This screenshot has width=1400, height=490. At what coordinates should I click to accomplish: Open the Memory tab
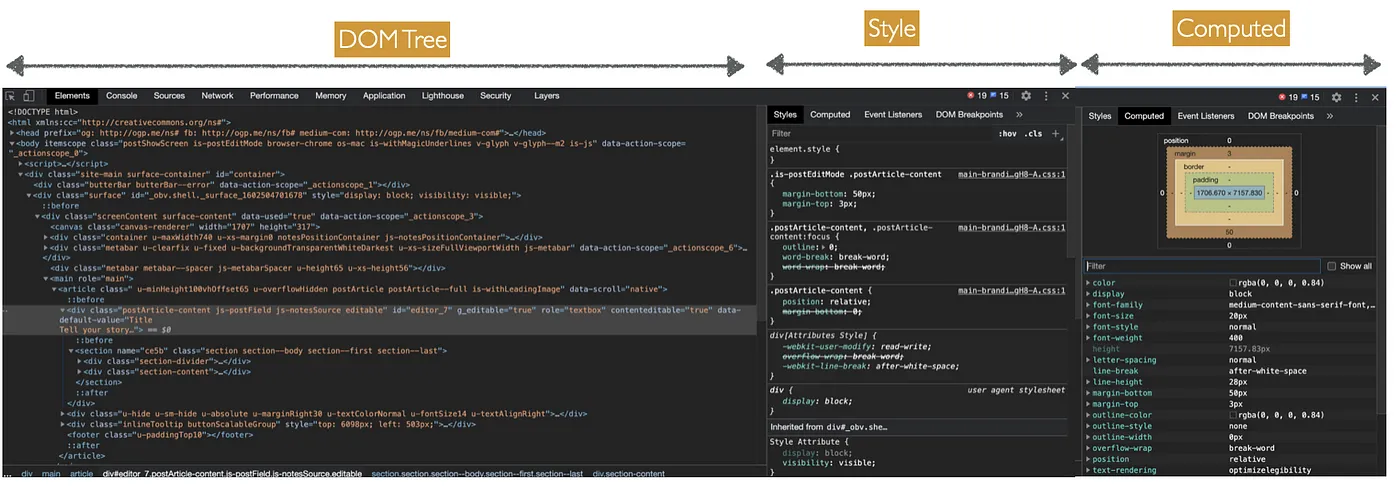click(331, 96)
